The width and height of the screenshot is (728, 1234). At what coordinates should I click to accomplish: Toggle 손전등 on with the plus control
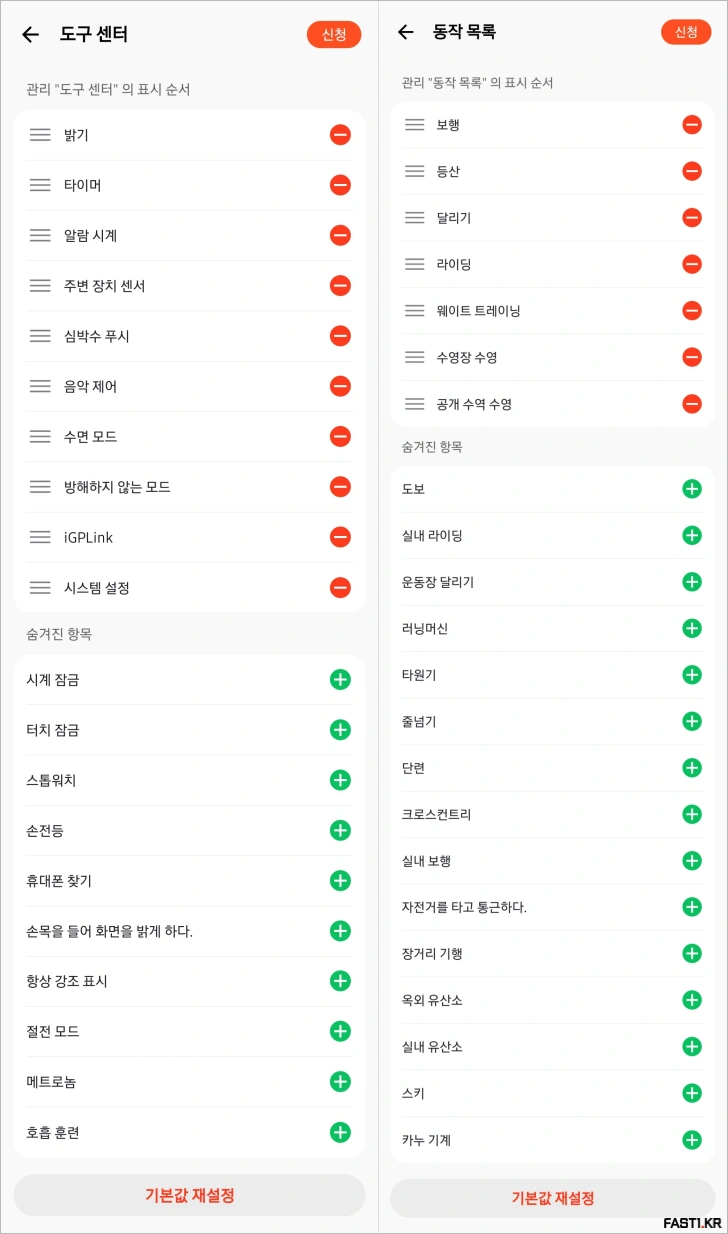[340, 830]
